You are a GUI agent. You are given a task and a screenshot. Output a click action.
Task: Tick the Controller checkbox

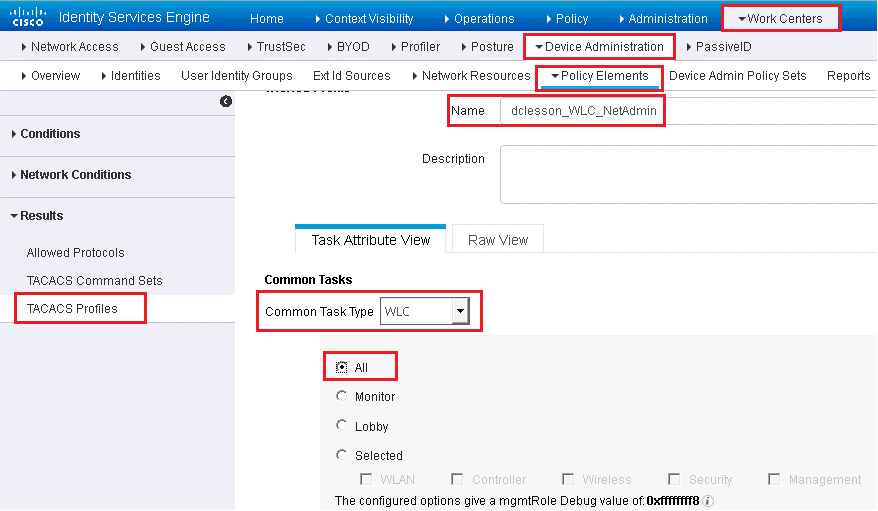point(457,480)
